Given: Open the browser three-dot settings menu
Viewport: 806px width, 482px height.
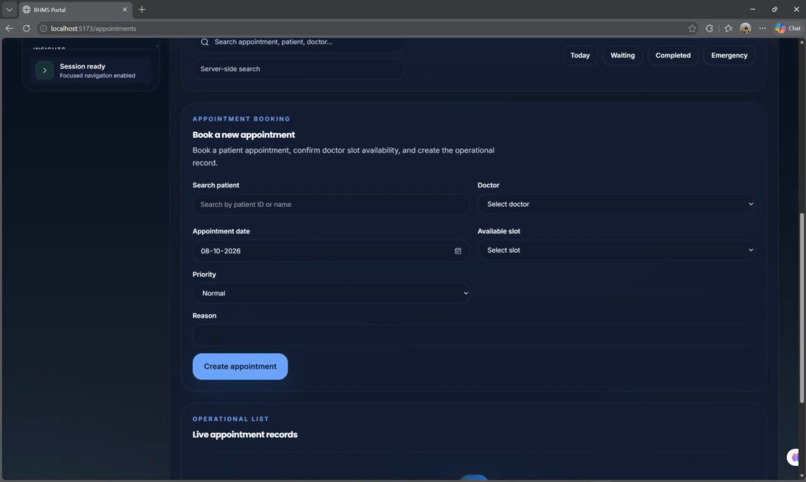Looking at the screenshot, I should 762,28.
